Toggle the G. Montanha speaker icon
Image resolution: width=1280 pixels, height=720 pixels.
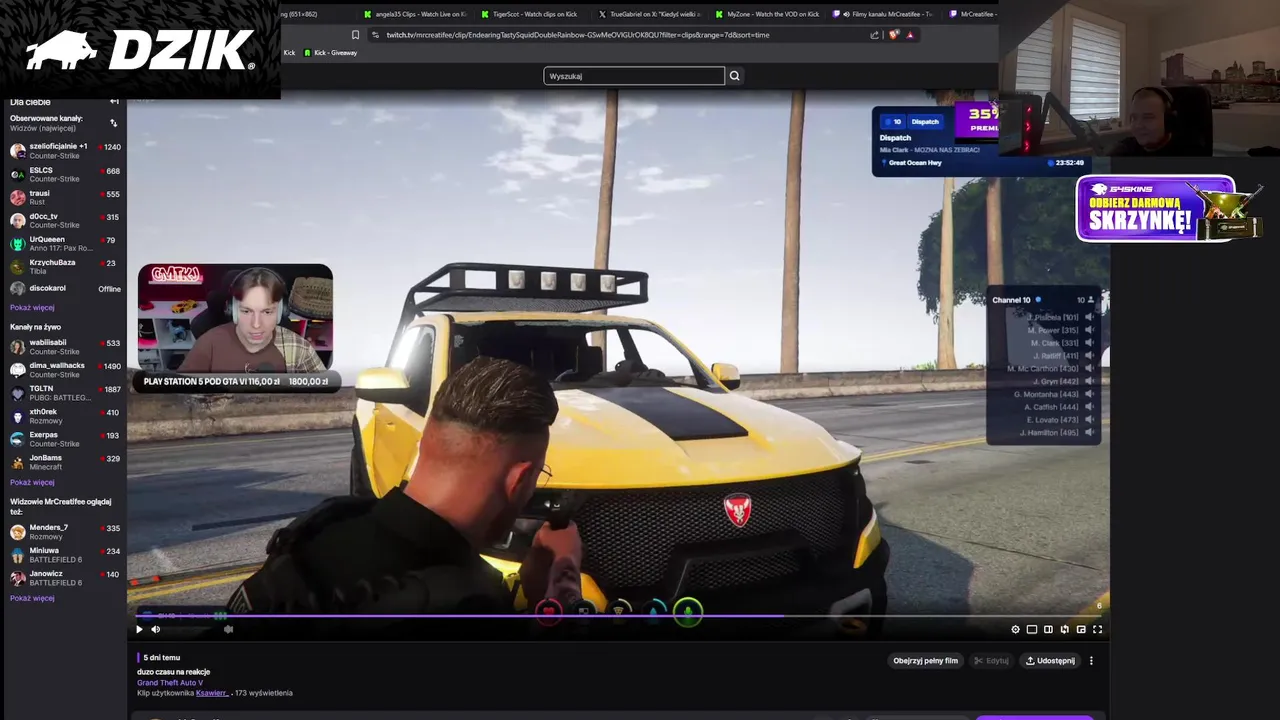tap(1089, 394)
